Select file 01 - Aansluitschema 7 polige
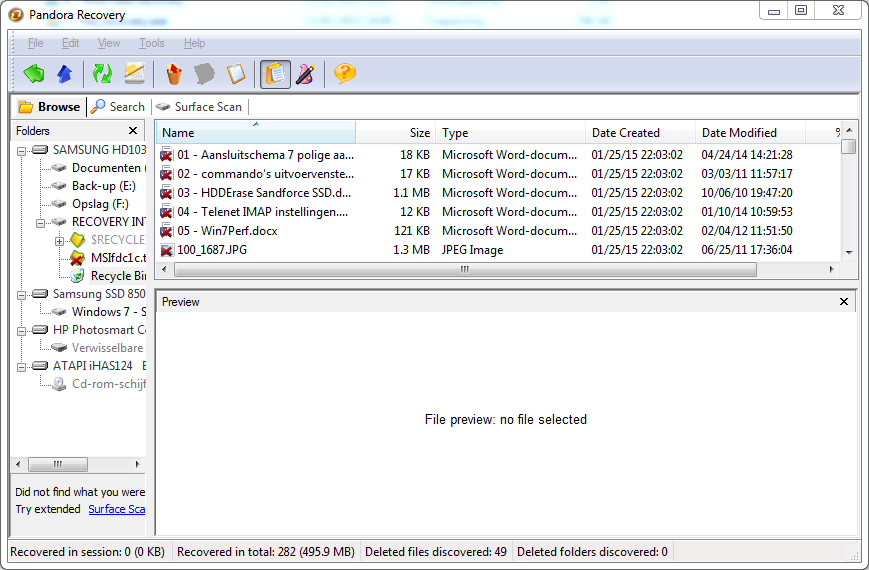 [x=265, y=155]
